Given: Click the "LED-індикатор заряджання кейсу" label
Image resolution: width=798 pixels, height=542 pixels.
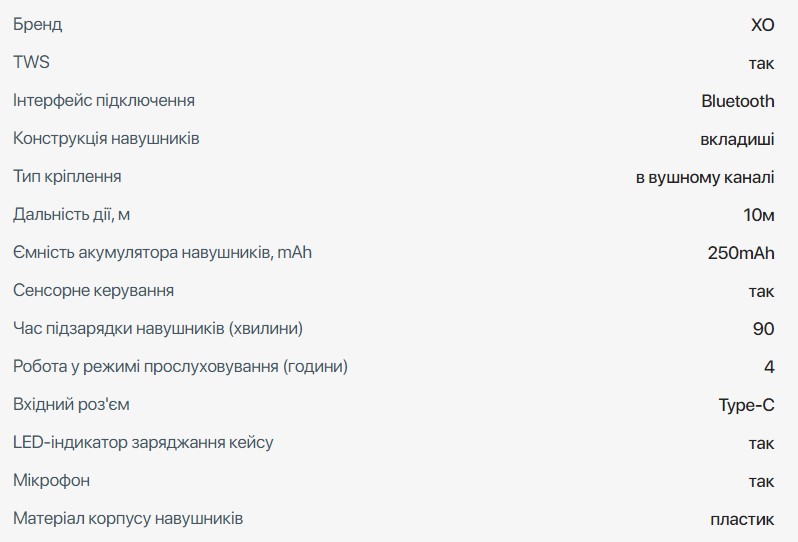Looking at the screenshot, I should click(x=143, y=442).
